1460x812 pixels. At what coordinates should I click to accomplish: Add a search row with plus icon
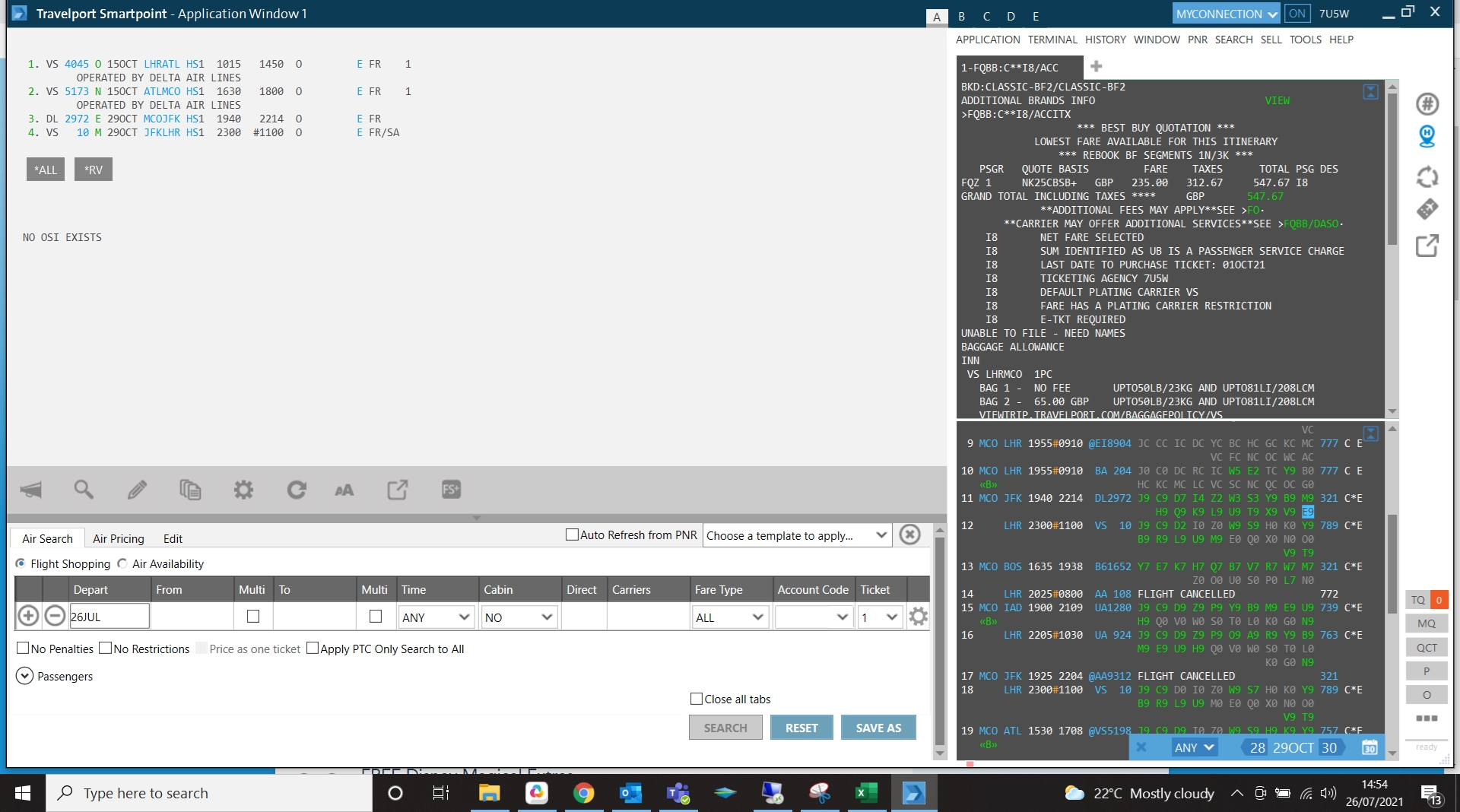[x=28, y=616]
